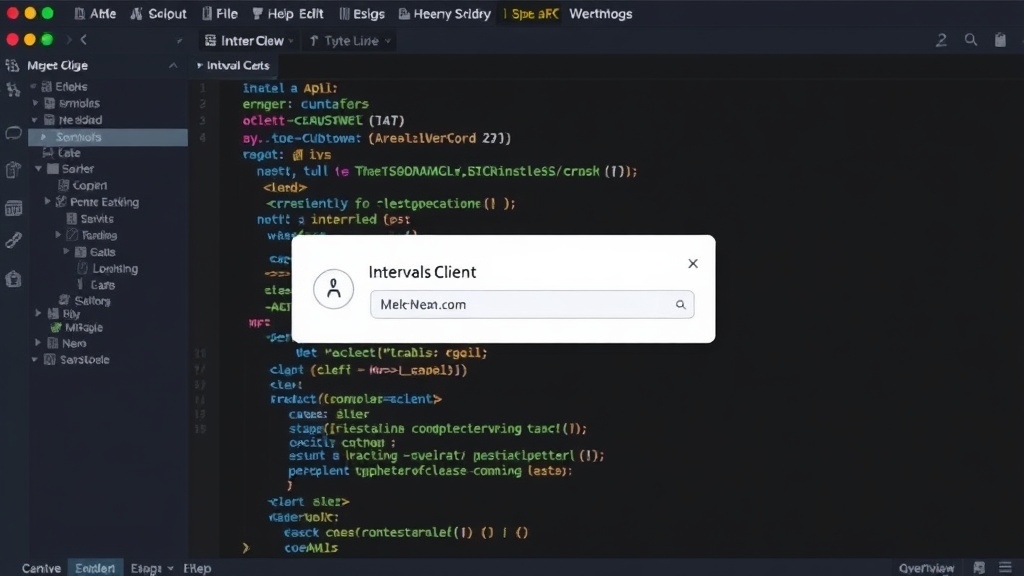Select the highlighted Spe aFC menu item
Viewport: 1024px width, 576px height.
coord(531,14)
